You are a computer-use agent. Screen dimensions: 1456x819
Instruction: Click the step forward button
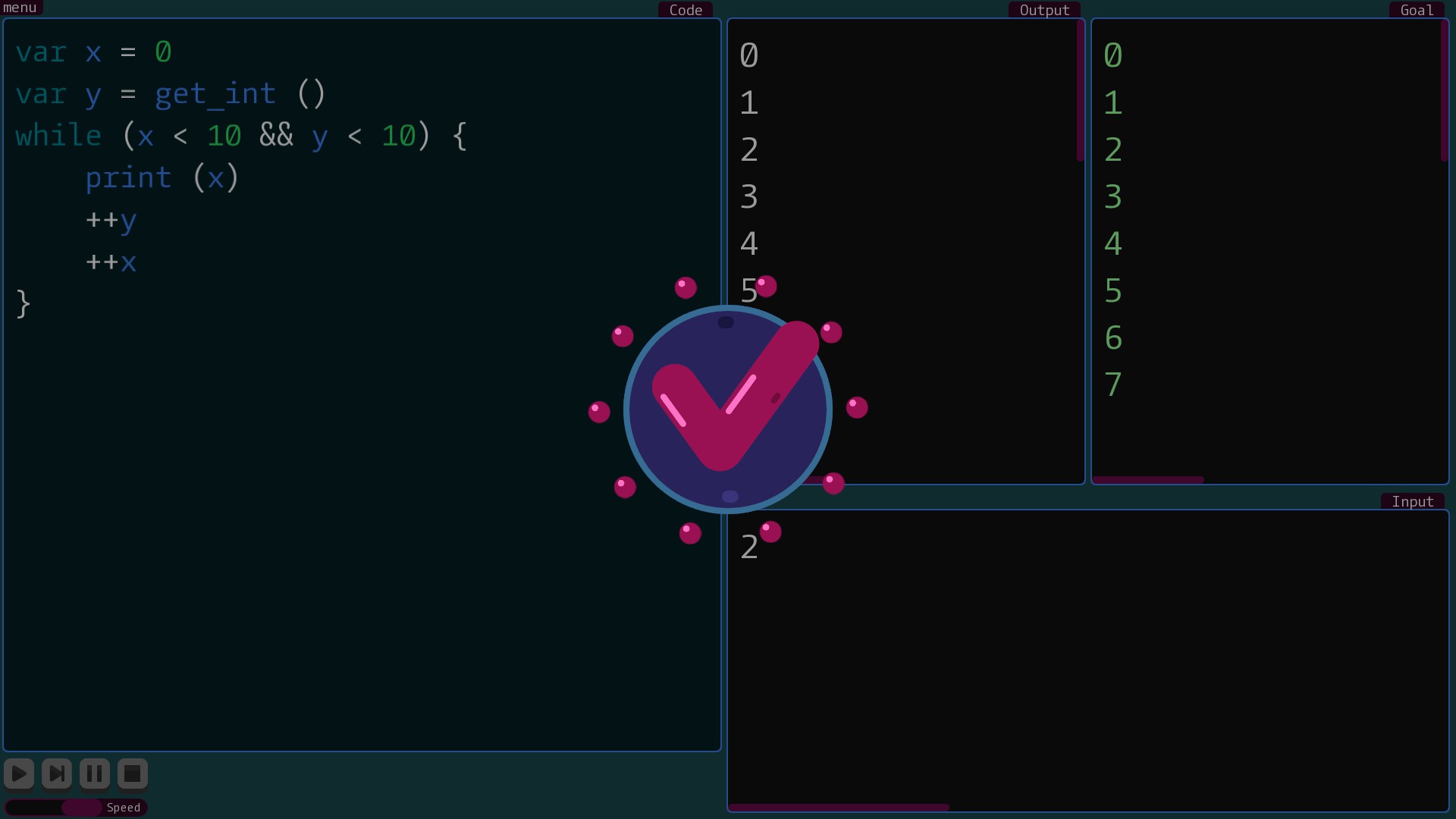click(57, 773)
